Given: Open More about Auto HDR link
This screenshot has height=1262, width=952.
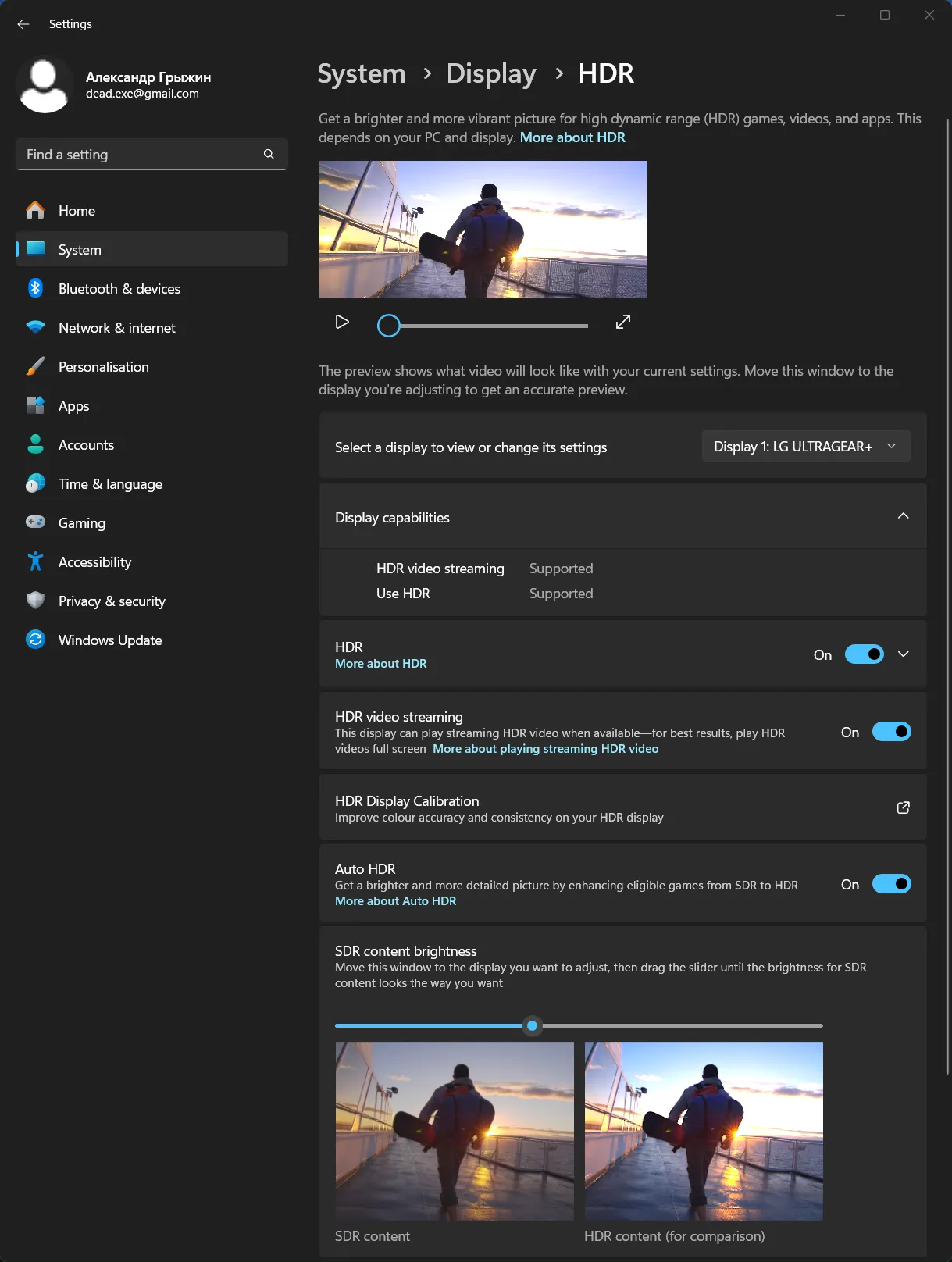Looking at the screenshot, I should pyautogui.click(x=395, y=901).
